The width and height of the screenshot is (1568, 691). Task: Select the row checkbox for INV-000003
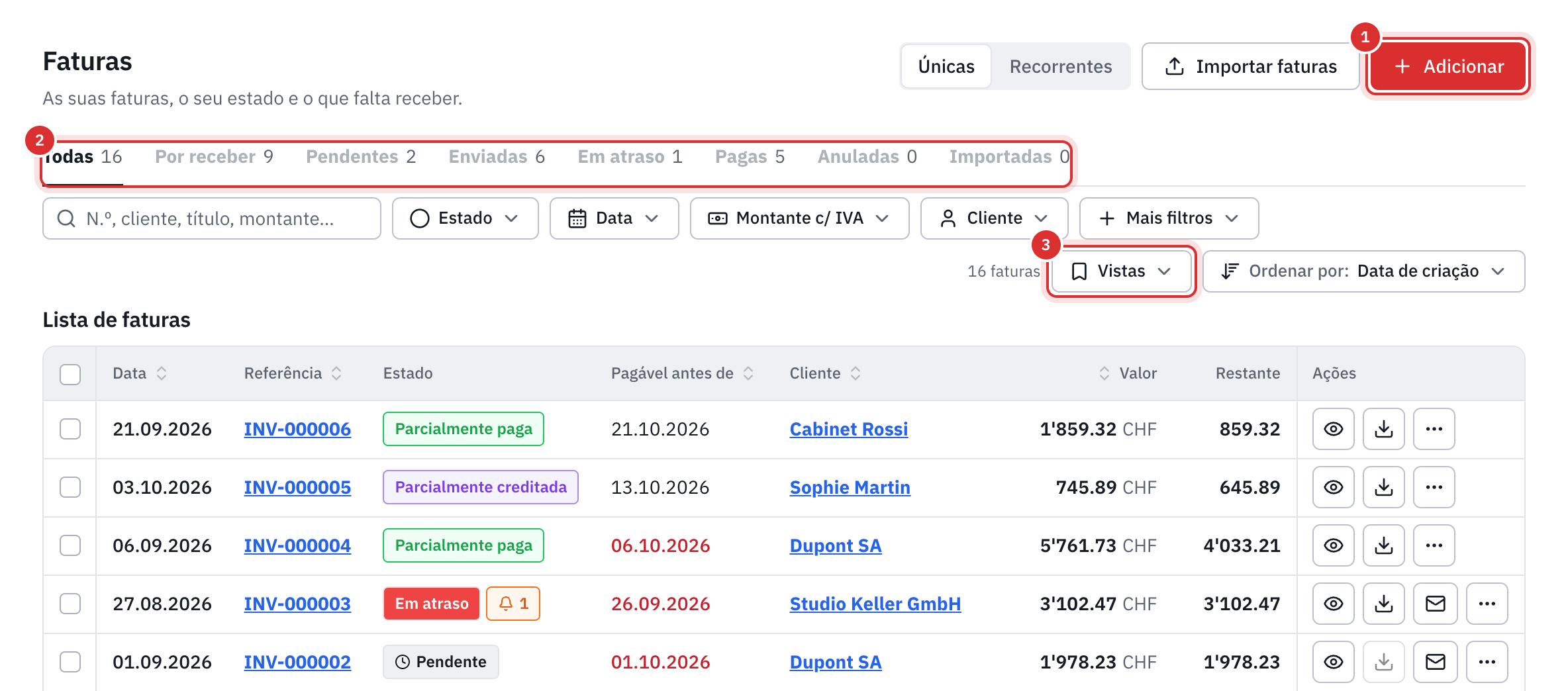tap(70, 604)
